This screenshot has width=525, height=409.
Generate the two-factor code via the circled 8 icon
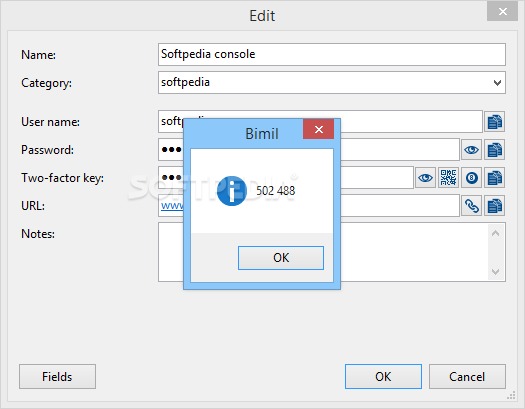click(x=471, y=178)
